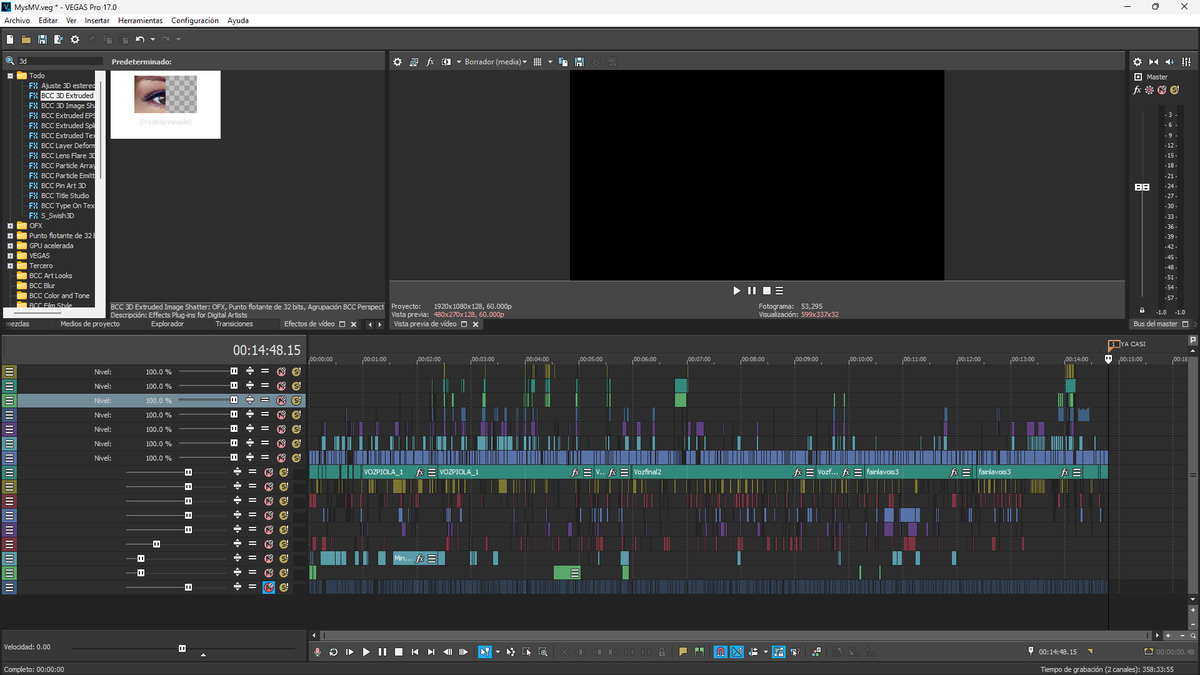Select the zoom edit tool
Image resolution: width=1200 pixels, height=675 pixels.
pyautogui.click(x=543, y=651)
